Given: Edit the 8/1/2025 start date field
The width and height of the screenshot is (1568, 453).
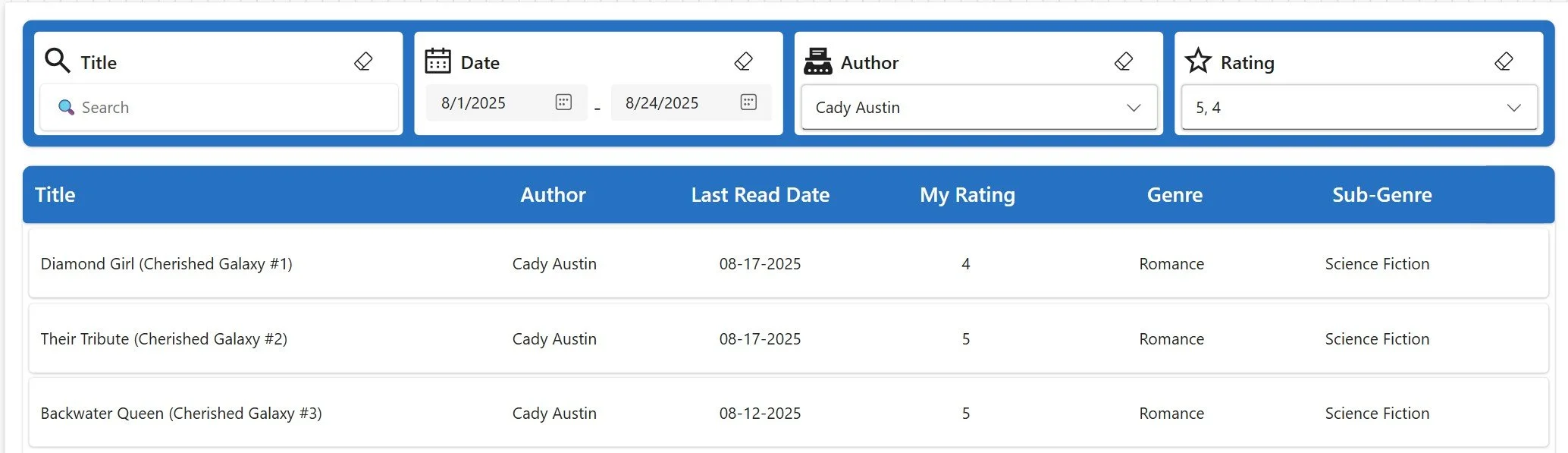Looking at the screenshot, I should coord(506,102).
